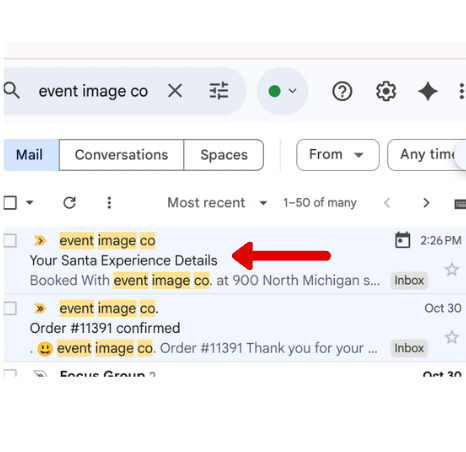Tick the checkbox for Santa Experience email

[x=10, y=240]
